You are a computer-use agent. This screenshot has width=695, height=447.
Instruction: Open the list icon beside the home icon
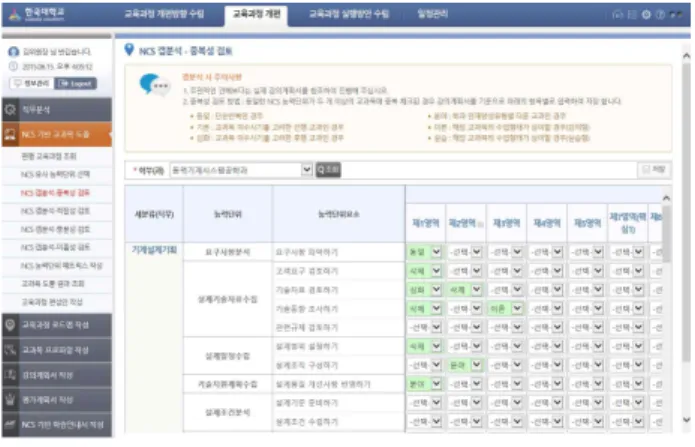coord(632,15)
